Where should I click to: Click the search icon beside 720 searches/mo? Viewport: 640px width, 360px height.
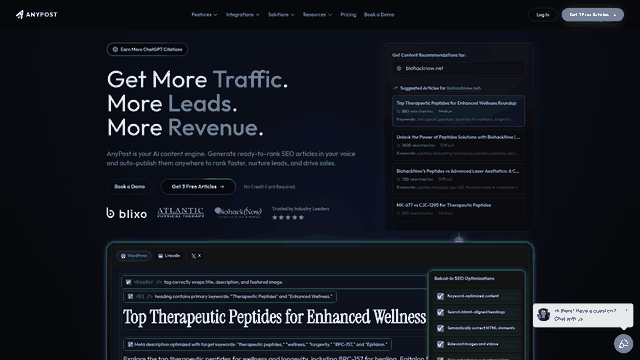pyautogui.click(x=398, y=179)
